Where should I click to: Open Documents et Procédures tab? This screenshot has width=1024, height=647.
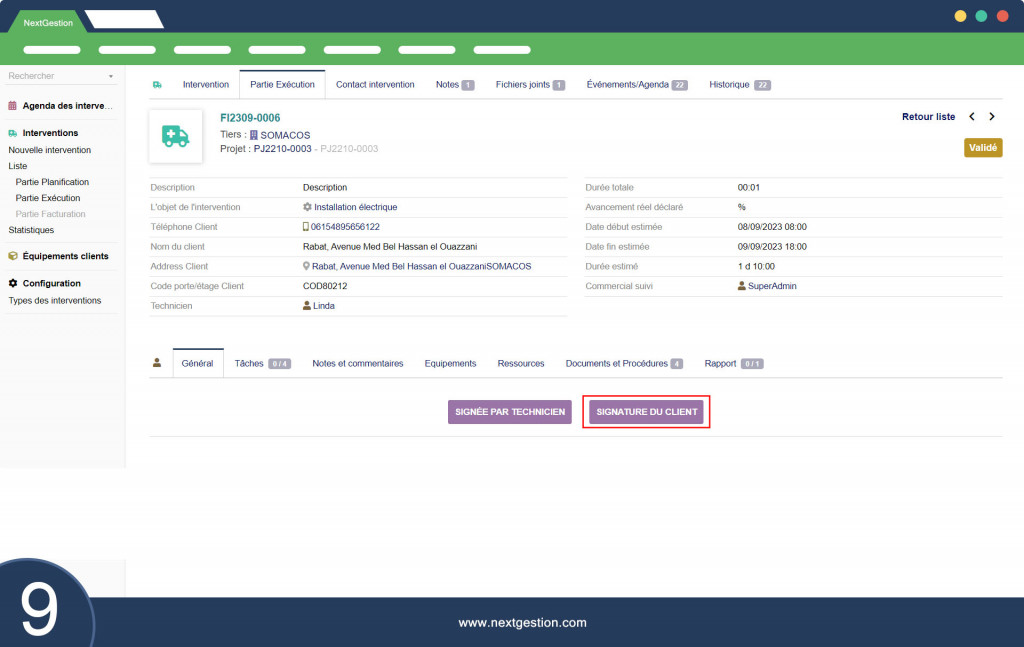coord(624,364)
